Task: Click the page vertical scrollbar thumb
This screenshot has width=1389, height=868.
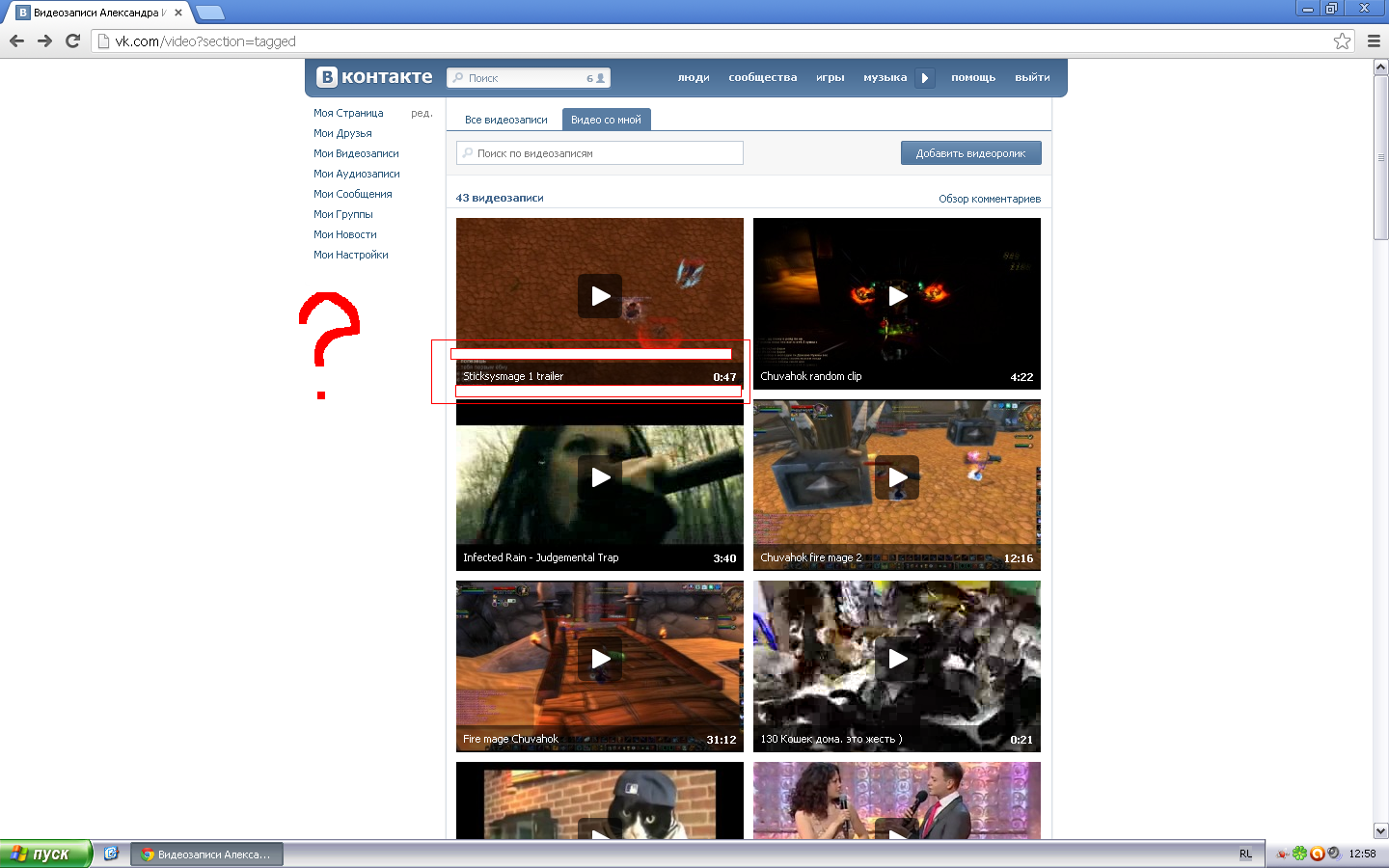Action: pyautogui.click(x=1380, y=158)
